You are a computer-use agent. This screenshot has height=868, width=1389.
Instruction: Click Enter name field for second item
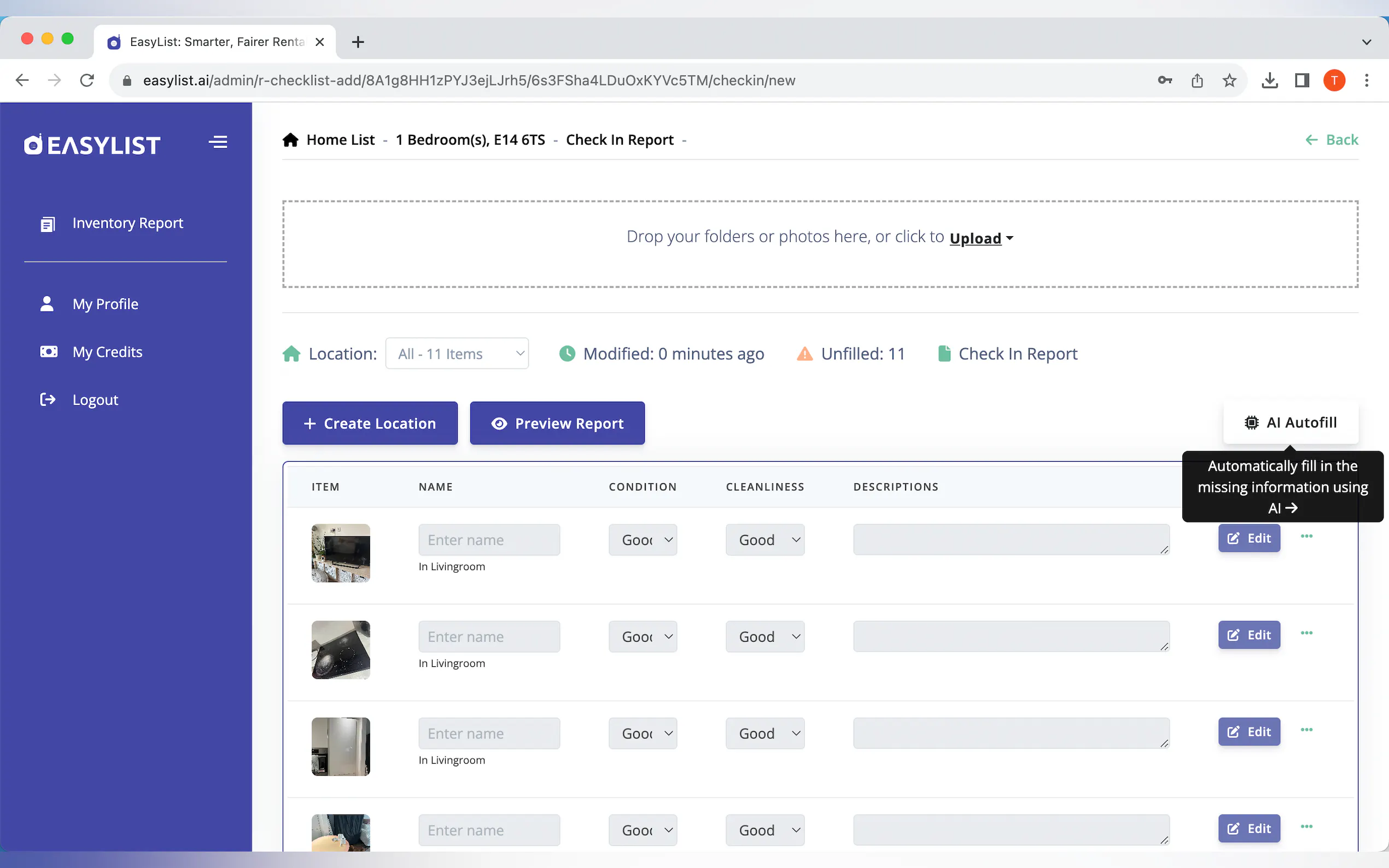pos(489,637)
